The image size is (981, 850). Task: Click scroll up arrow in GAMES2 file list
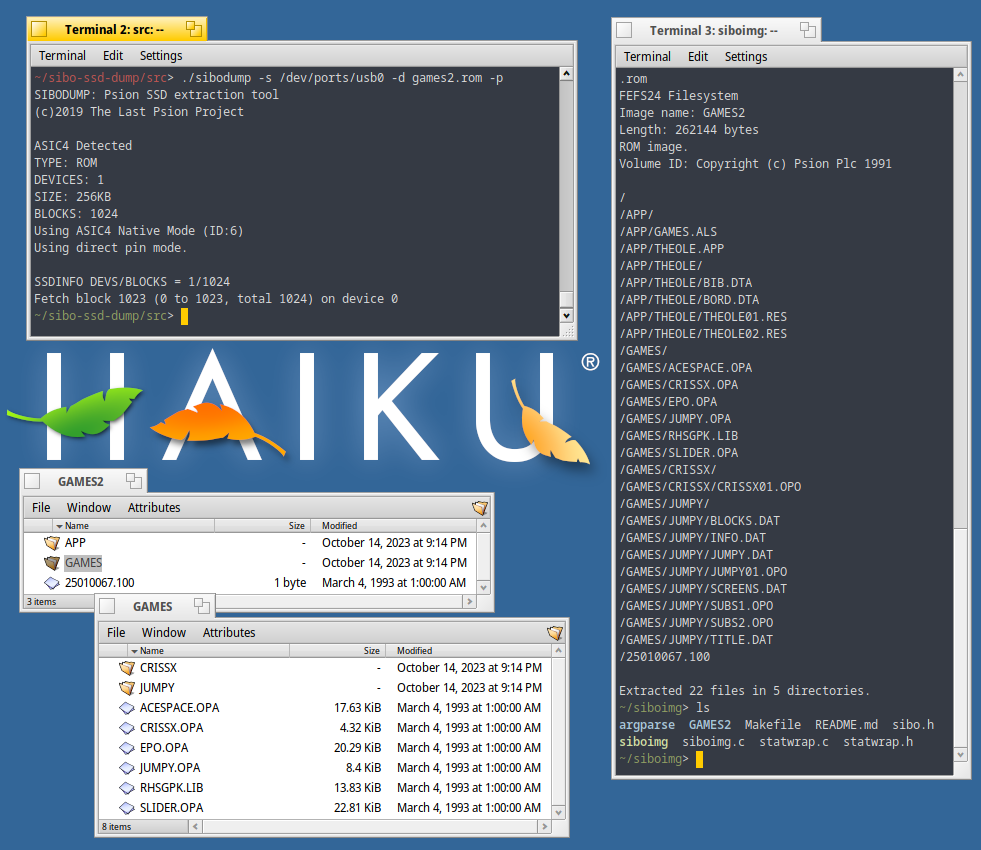(x=483, y=526)
